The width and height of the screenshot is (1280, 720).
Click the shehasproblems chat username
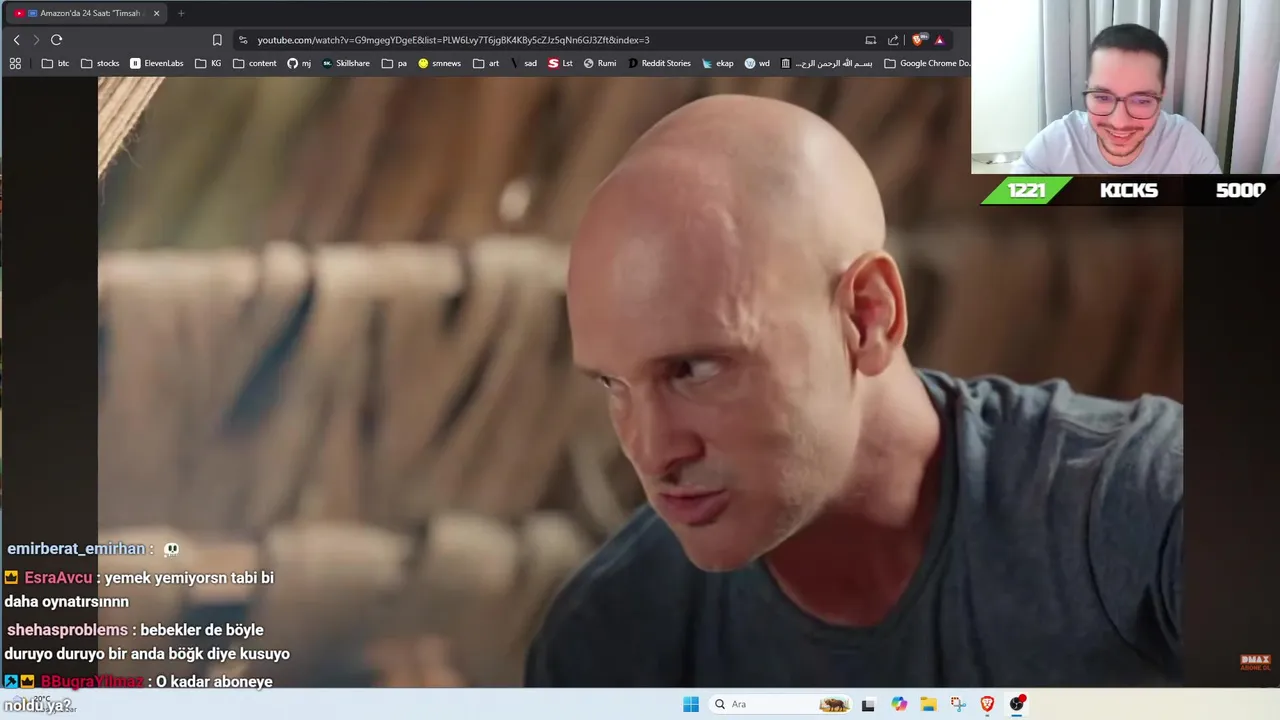67,630
